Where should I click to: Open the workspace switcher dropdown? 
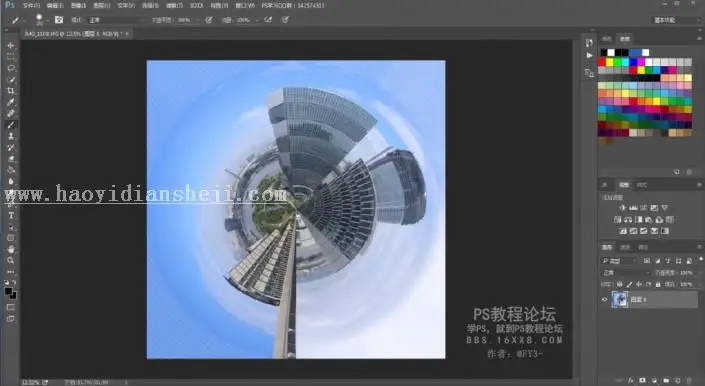pos(676,20)
